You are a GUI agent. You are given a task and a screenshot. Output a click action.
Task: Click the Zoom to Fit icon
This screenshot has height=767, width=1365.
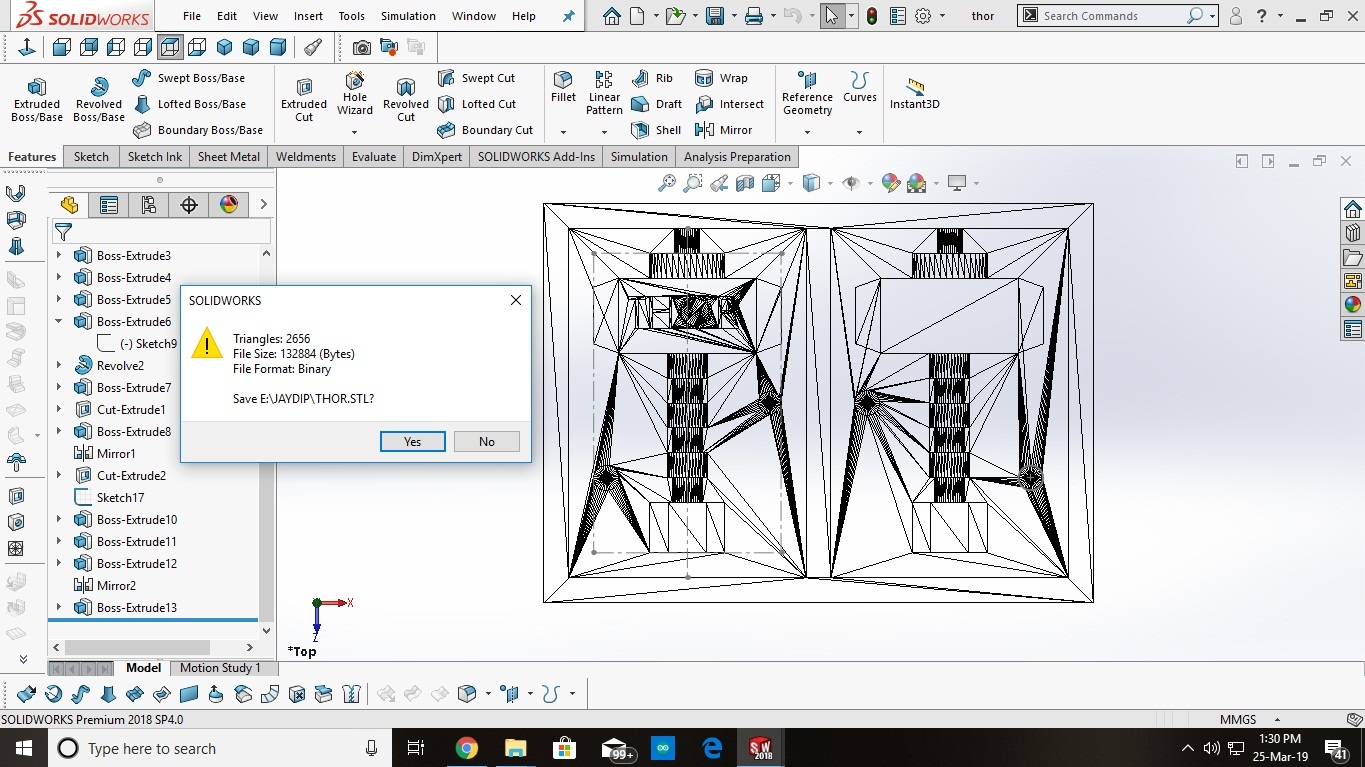(x=667, y=183)
